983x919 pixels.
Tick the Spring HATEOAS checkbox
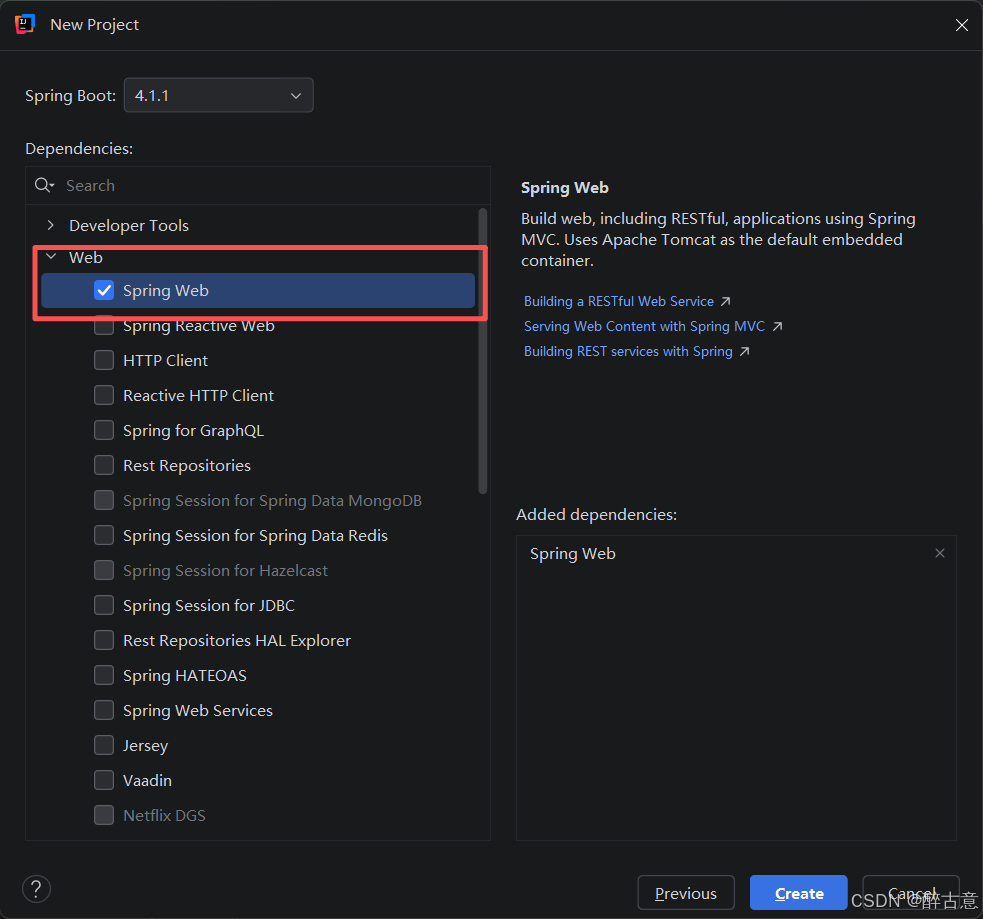(104, 675)
